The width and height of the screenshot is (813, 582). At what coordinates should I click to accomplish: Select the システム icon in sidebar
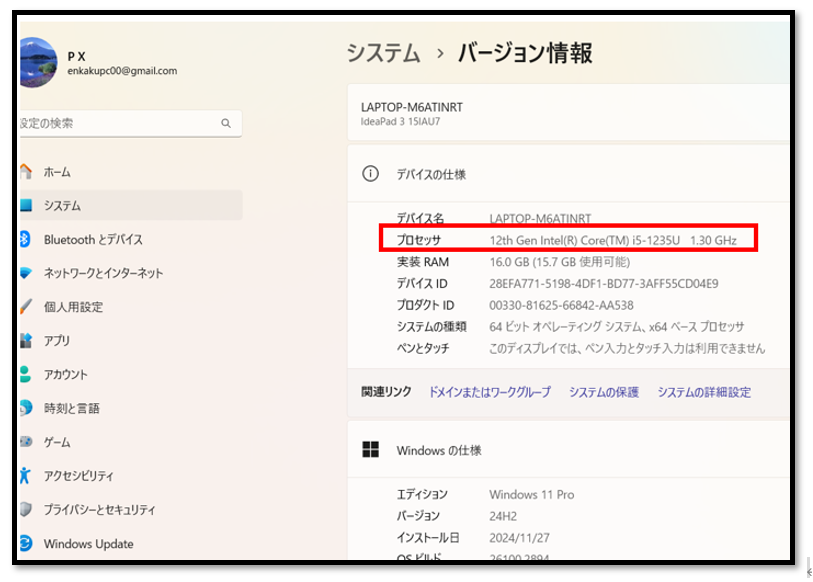coord(26,205)
